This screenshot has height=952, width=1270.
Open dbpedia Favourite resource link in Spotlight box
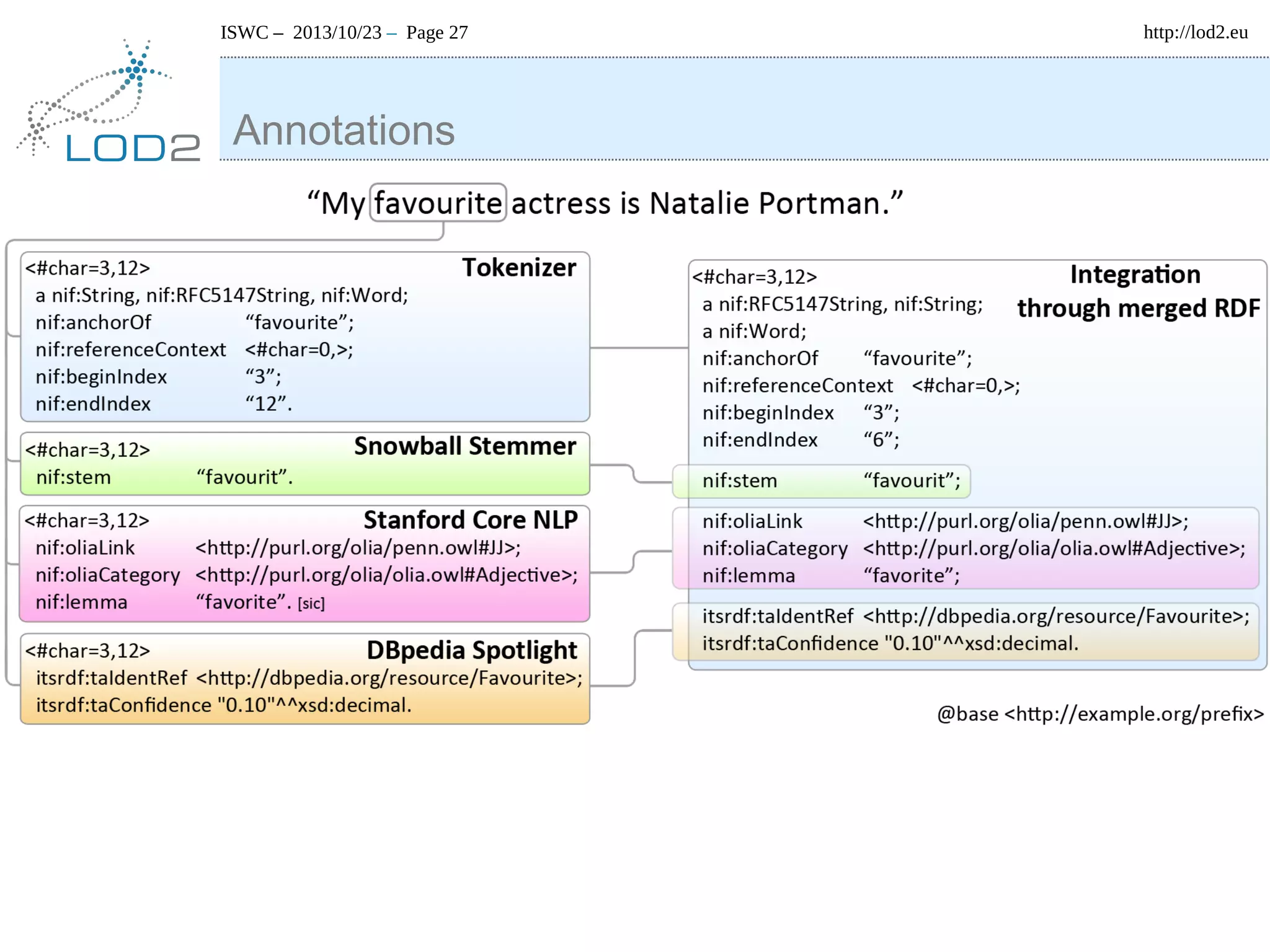click(x=389, y=678)
